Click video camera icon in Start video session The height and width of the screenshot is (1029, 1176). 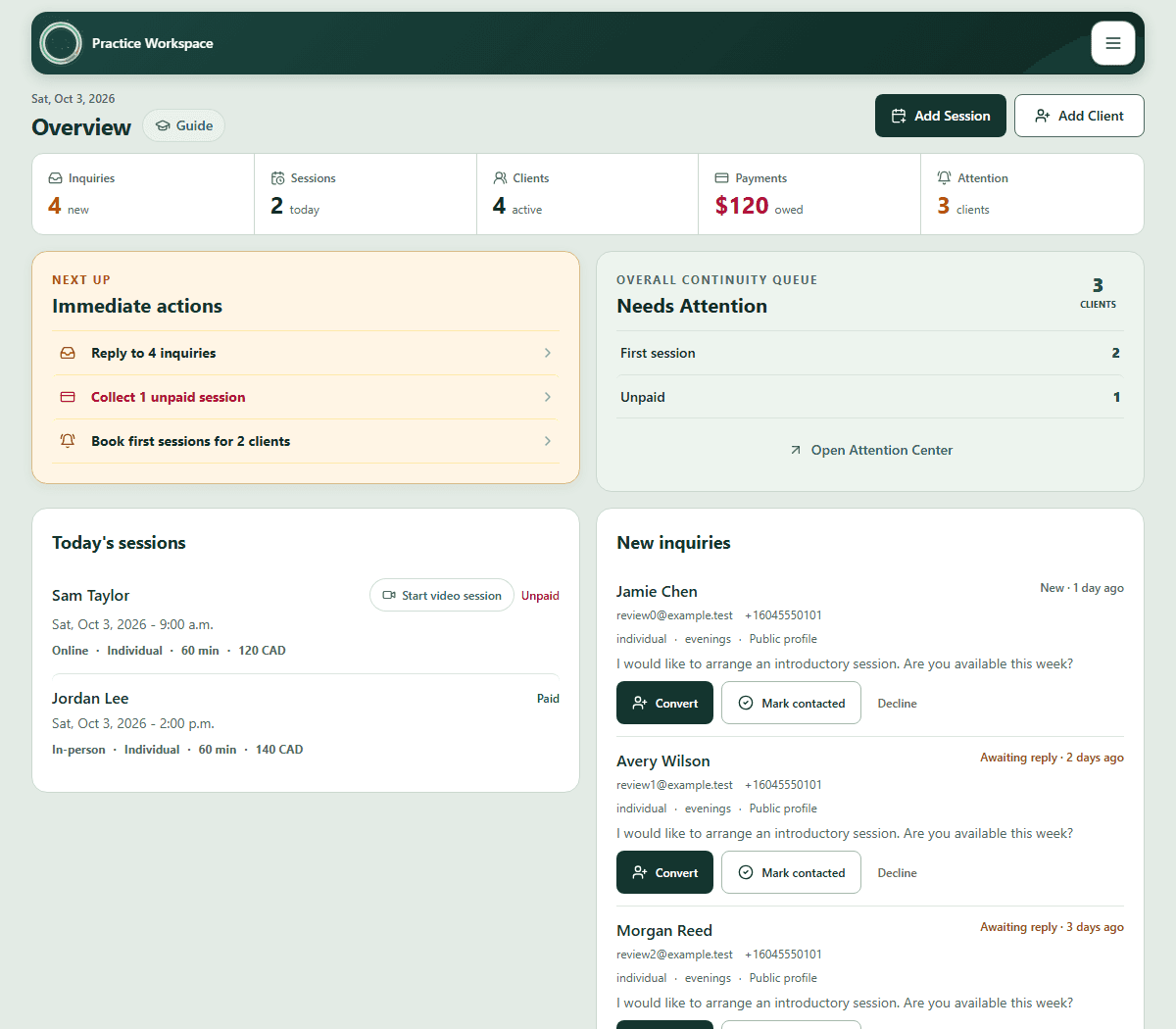[389, 595]
